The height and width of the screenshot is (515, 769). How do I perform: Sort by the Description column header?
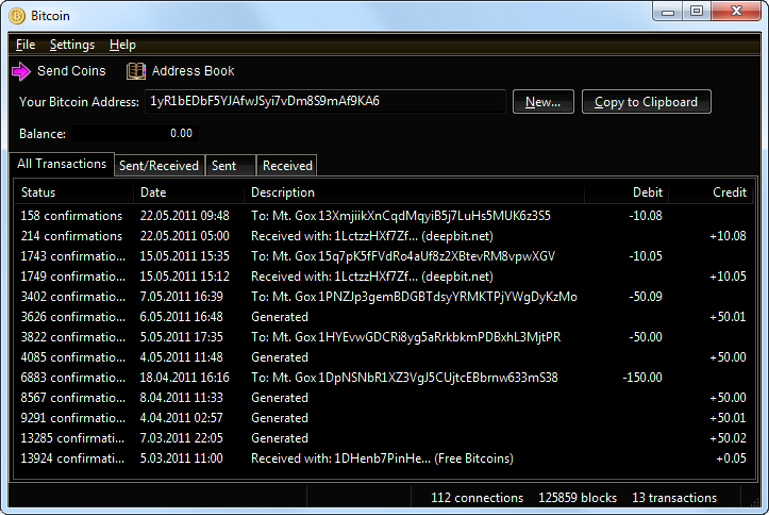pyautogui.click(x=414, y=192)
